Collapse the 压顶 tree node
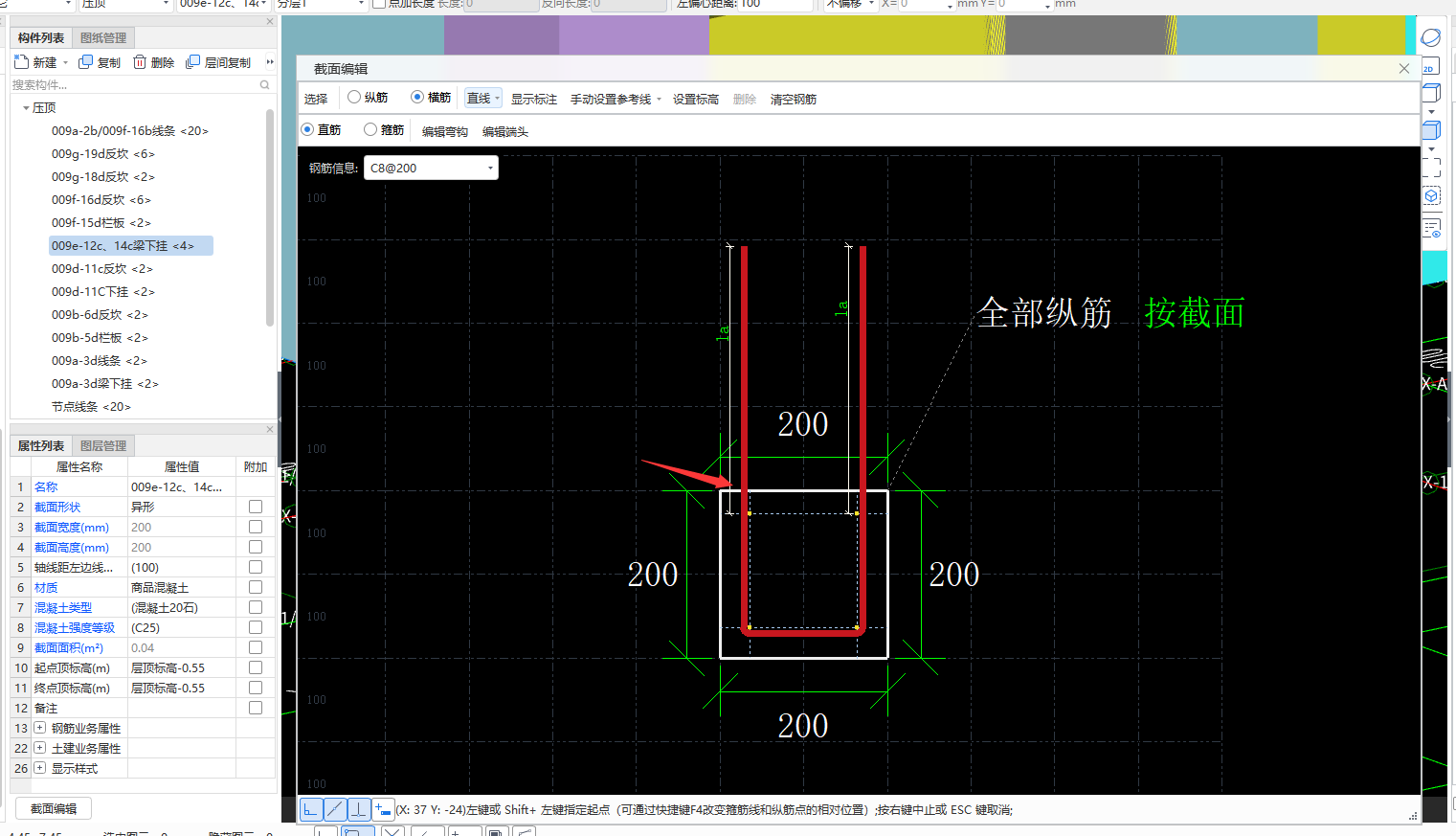Viewport: 1456px width, 836px height. (x=26, y=108)
